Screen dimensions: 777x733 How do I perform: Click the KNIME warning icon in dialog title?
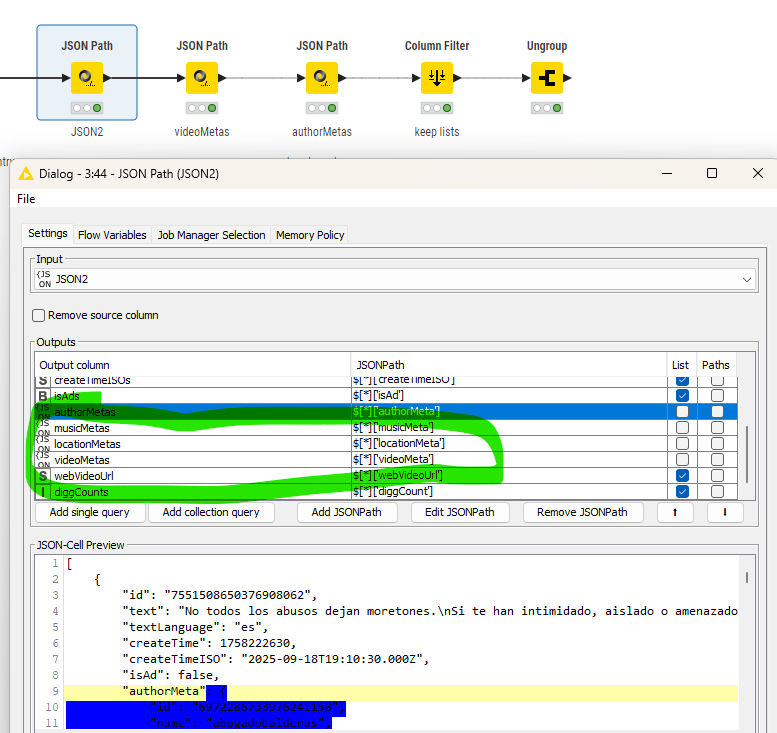point(26,173)
